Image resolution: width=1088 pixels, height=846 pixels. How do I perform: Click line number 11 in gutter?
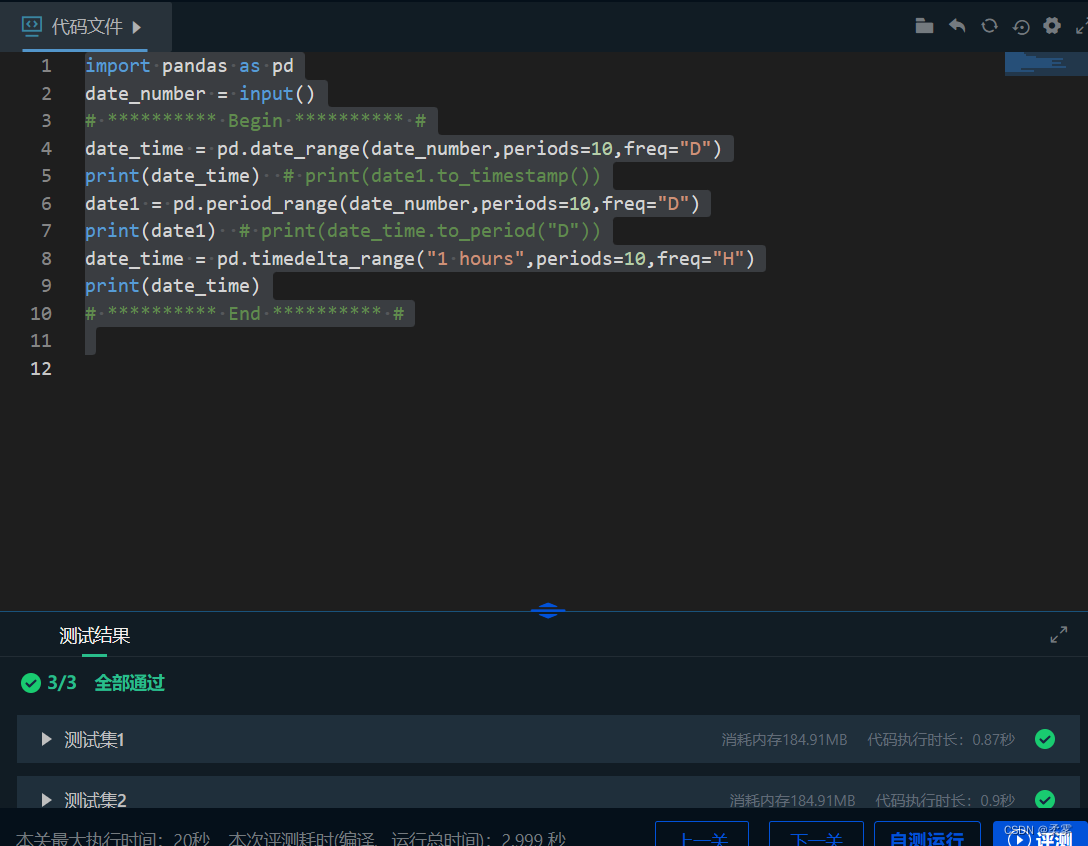(41, 341)
